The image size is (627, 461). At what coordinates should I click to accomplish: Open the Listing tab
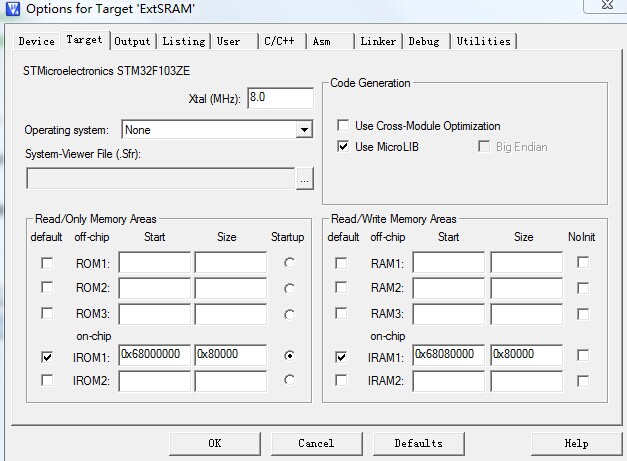184,41
